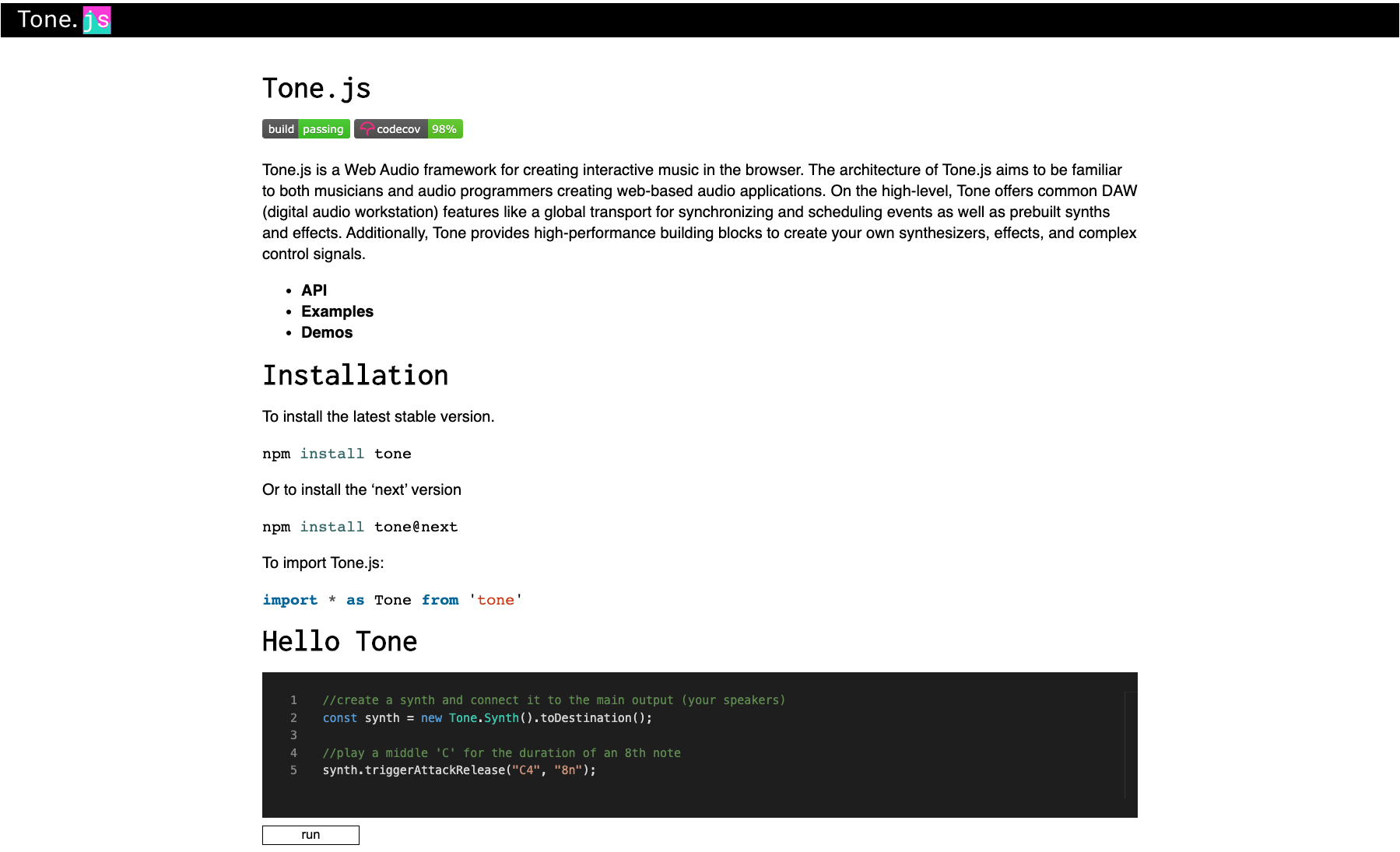The width and height of the screenshot is (1400, 852).
Task: Click the code editor vertical scrollbar
Action: [1131, 745]
